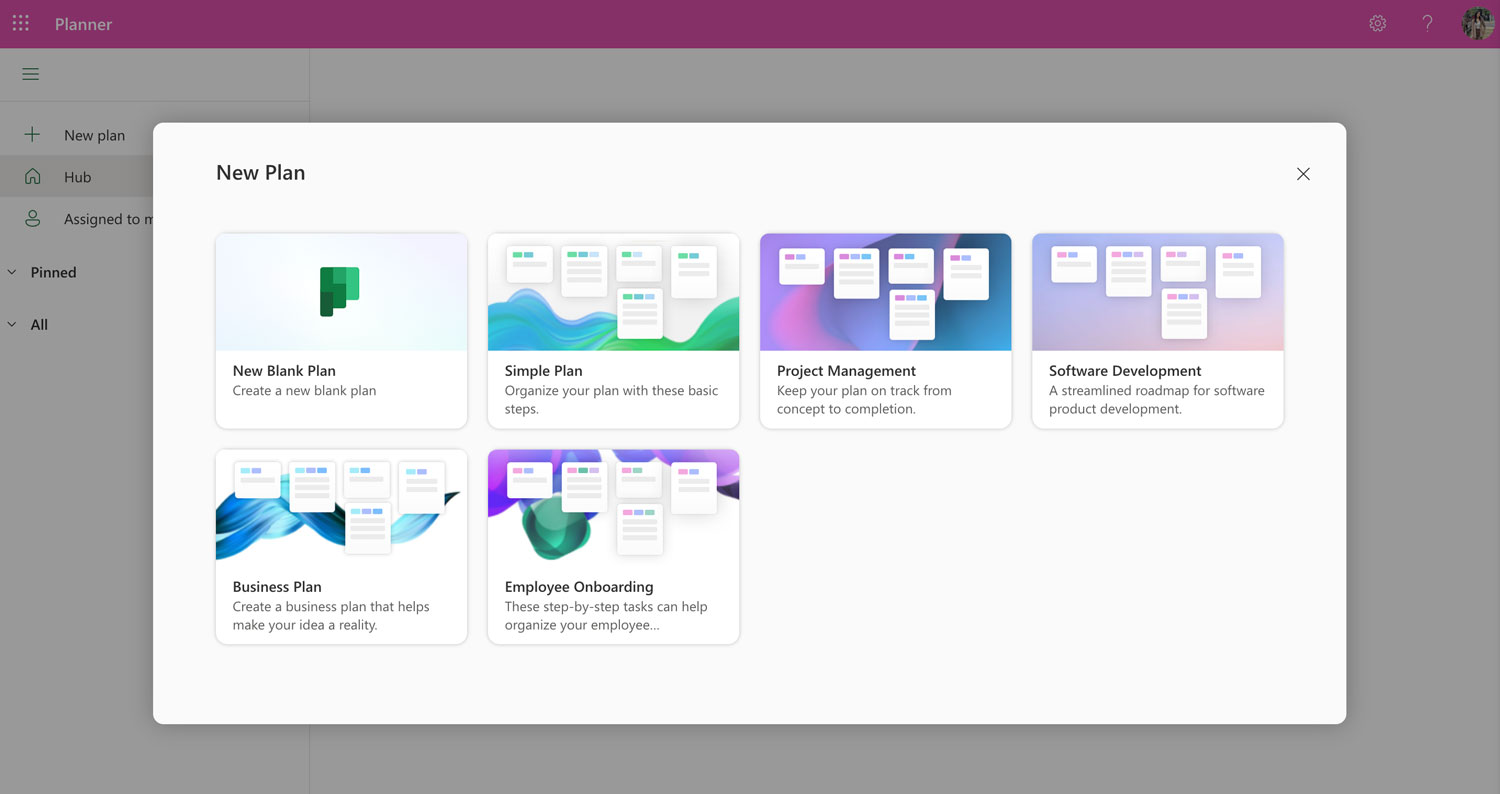The image size is (1500, 794).
Task: Choose the Simple Plan template title
Action: click(543, 371)
